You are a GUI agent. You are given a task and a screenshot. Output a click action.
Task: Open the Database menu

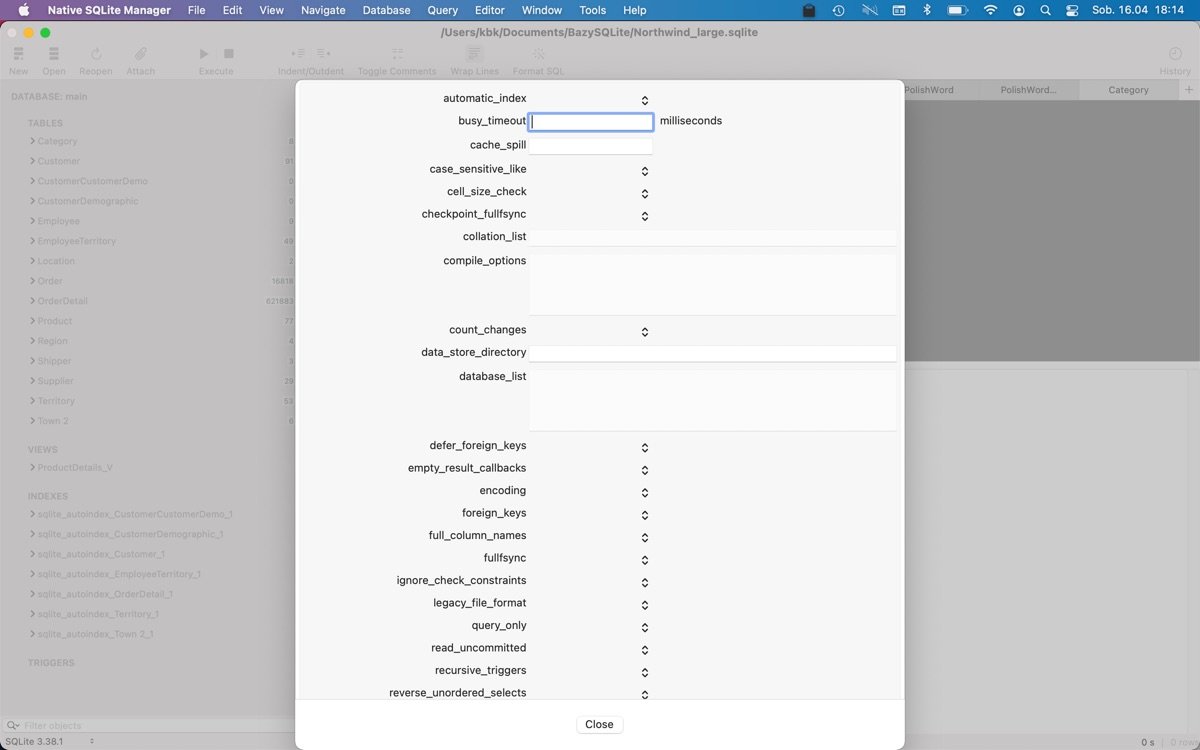386,10
